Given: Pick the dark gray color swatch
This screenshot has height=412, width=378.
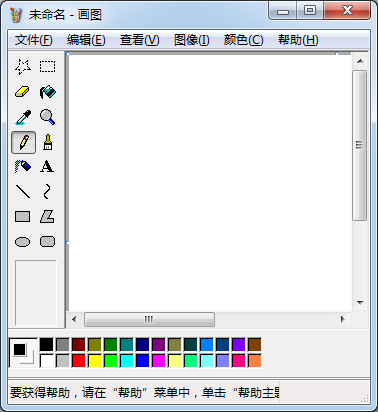Looking at the screenshot, I should (x=63, y=345).
